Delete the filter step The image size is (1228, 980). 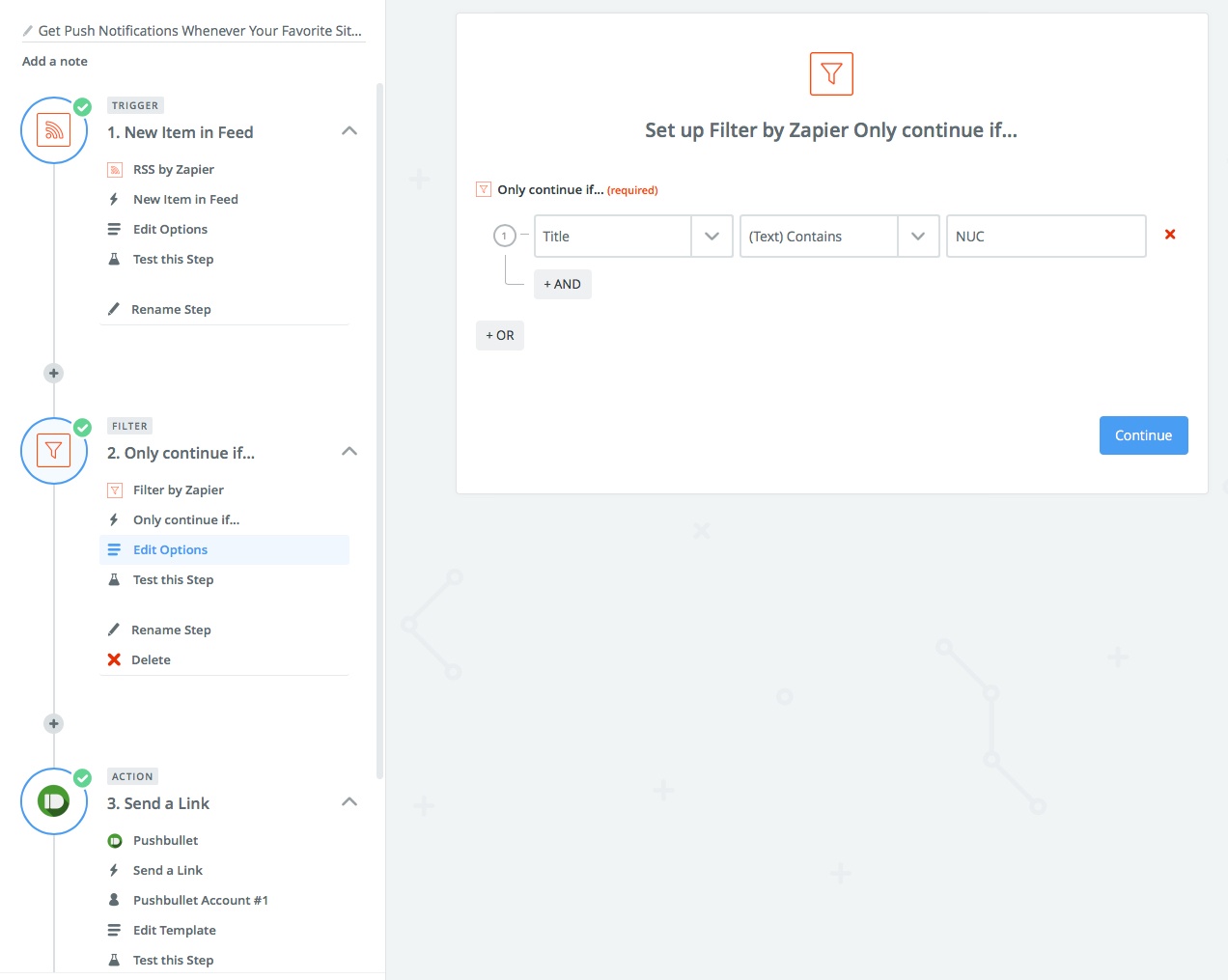pos(151,660)
